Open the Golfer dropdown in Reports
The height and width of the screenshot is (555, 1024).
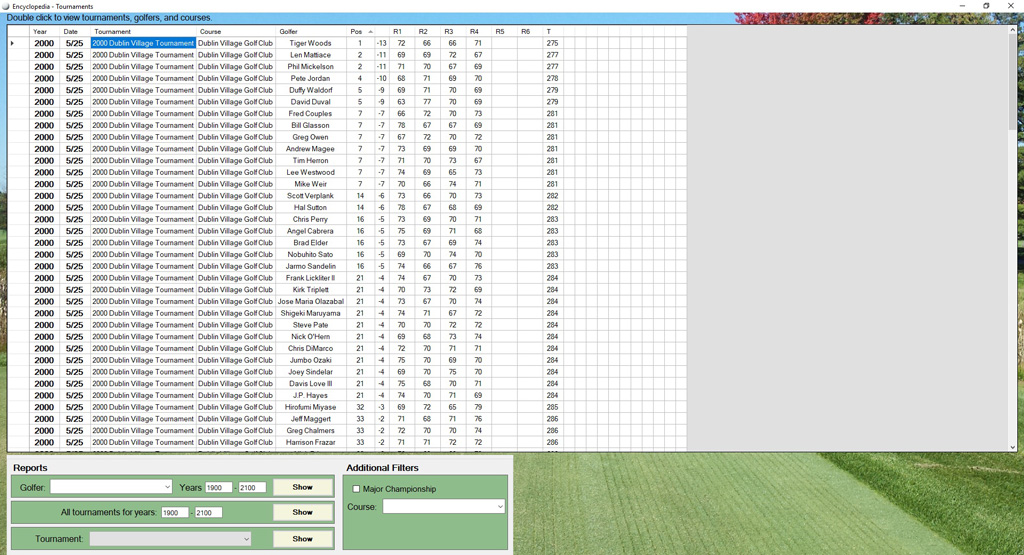pos(166,488)
